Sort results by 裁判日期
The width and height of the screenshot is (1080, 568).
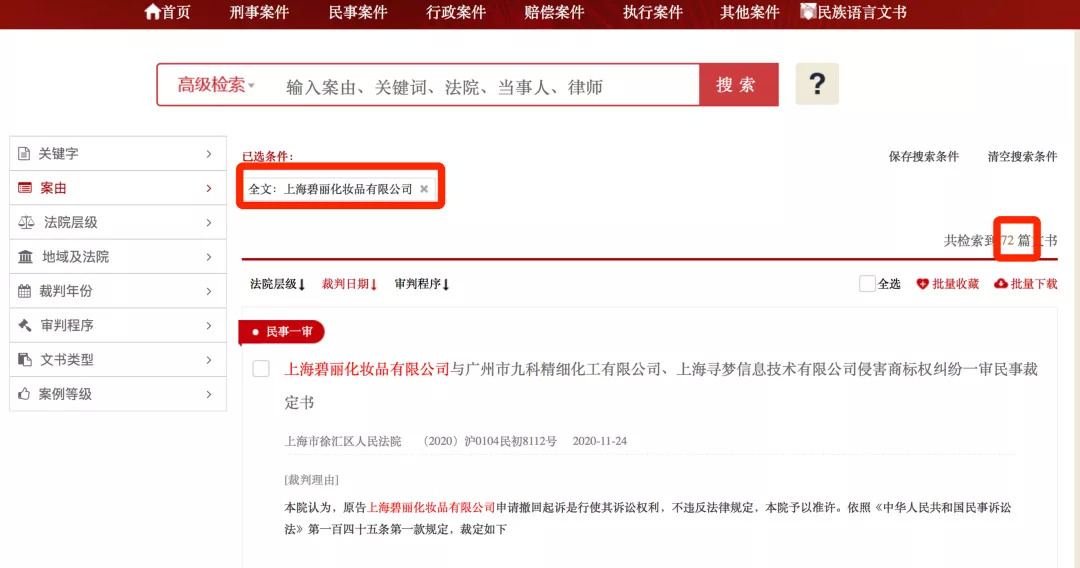[x=349, y=284]
